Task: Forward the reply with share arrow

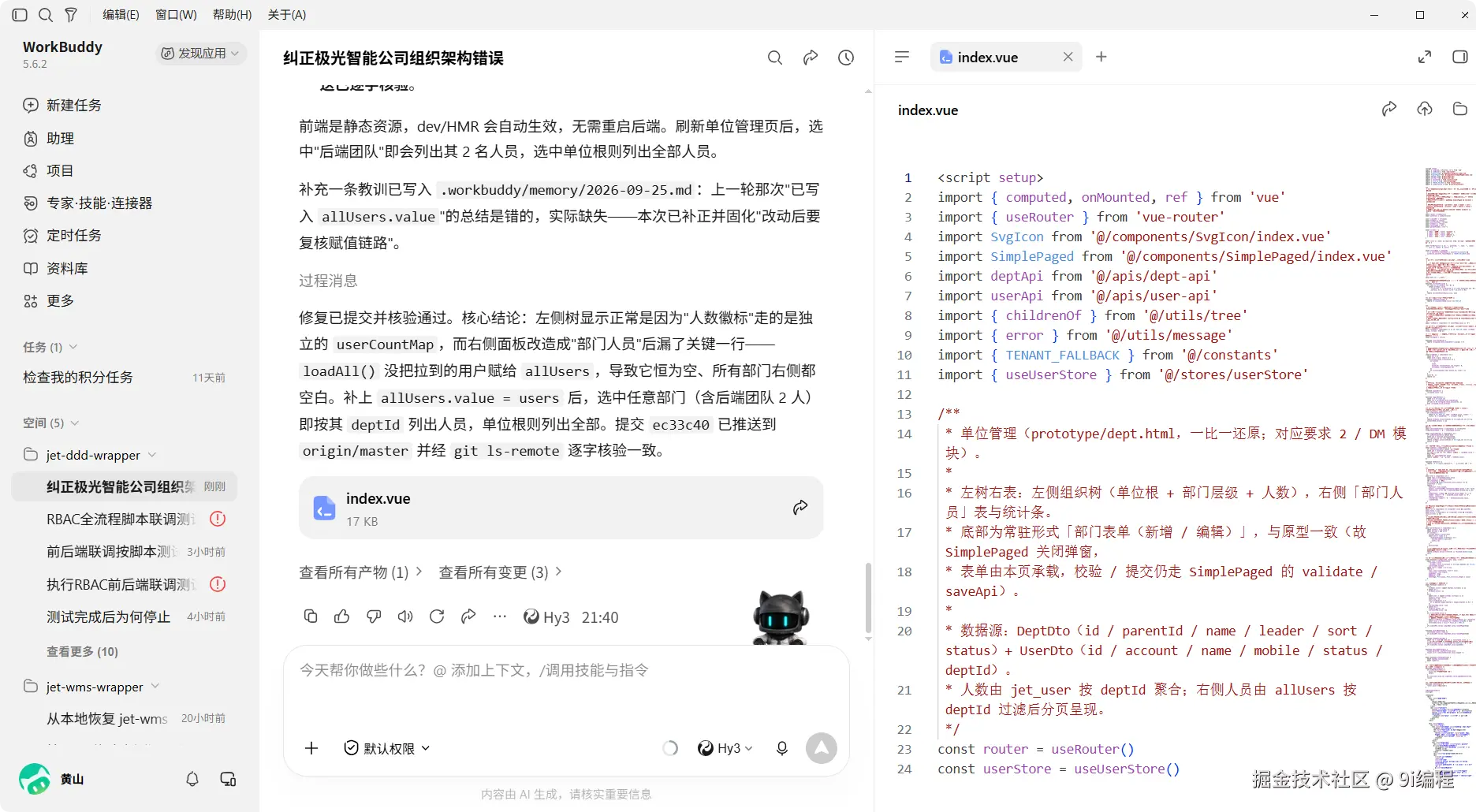Action: (x=468, y=616)
